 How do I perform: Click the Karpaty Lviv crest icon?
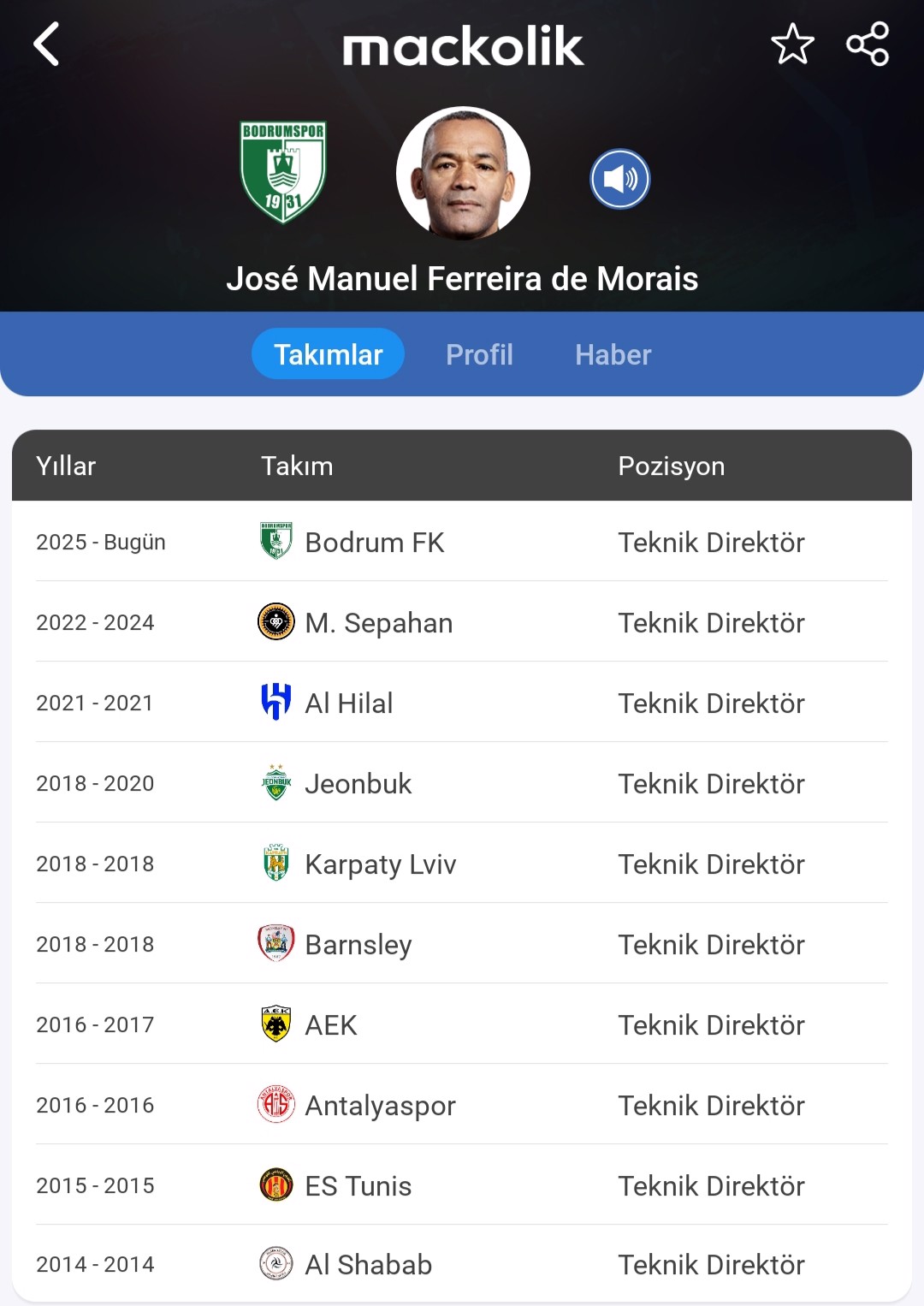pos(276,863)
